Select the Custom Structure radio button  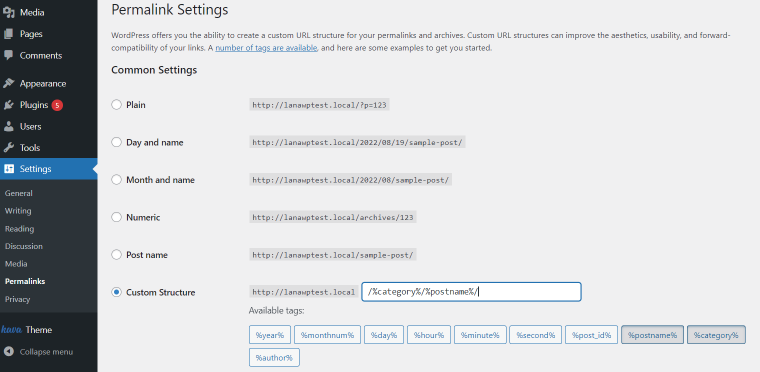click(116, 292)
